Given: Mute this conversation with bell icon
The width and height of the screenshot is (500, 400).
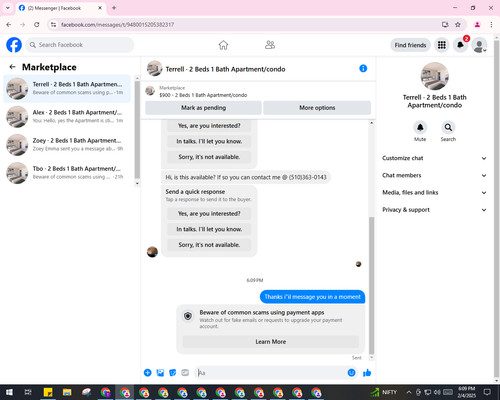Looking at the screenshot, I should tap(420, 127).
